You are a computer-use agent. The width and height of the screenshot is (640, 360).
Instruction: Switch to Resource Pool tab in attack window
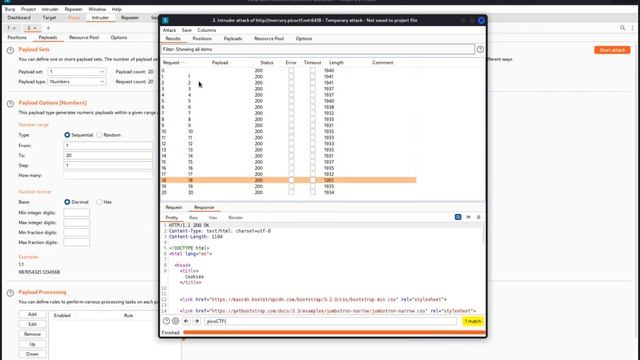pyautogui.click(x=269, y=38)
